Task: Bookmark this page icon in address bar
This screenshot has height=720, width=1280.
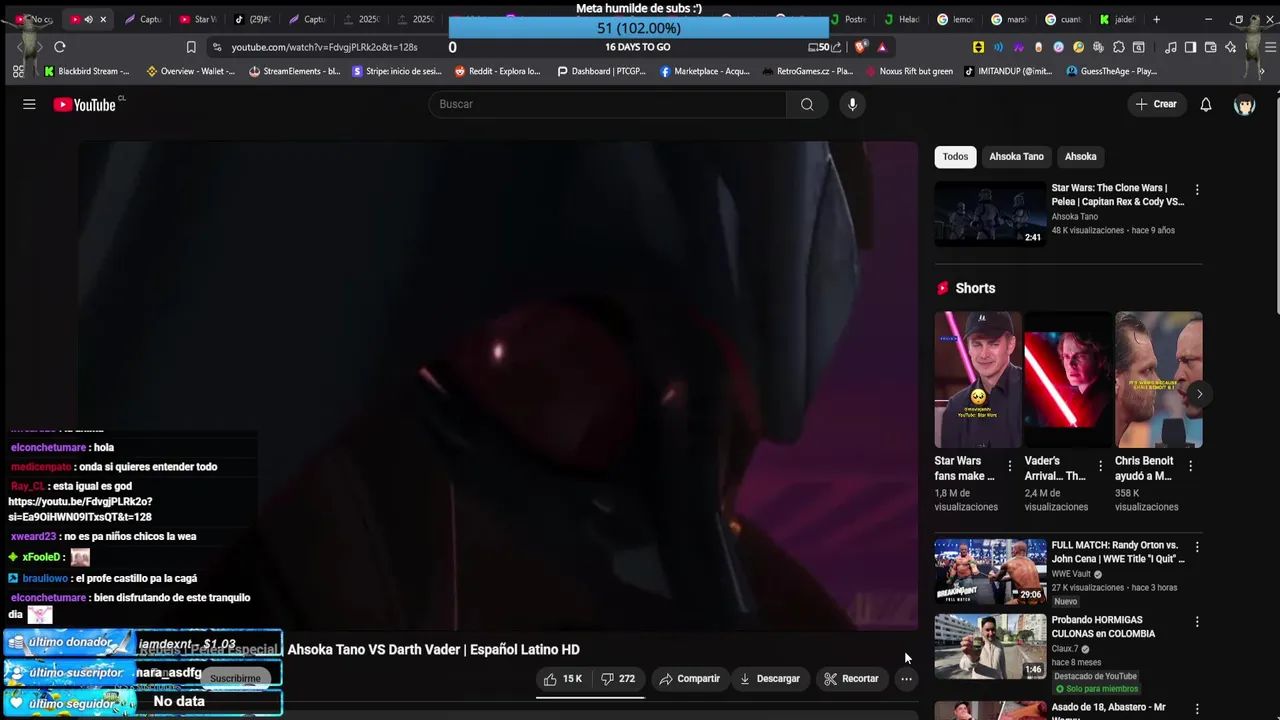Action: tap(191, 47)
